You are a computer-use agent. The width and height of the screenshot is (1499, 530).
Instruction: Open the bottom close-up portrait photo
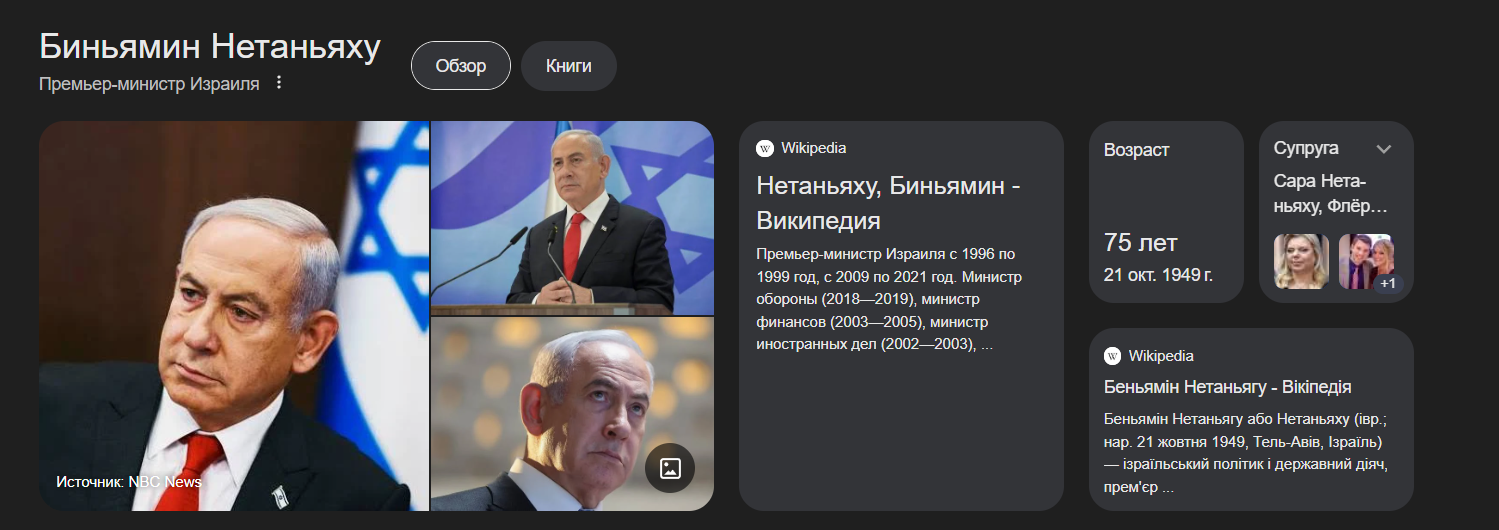(x=572, y=414)
